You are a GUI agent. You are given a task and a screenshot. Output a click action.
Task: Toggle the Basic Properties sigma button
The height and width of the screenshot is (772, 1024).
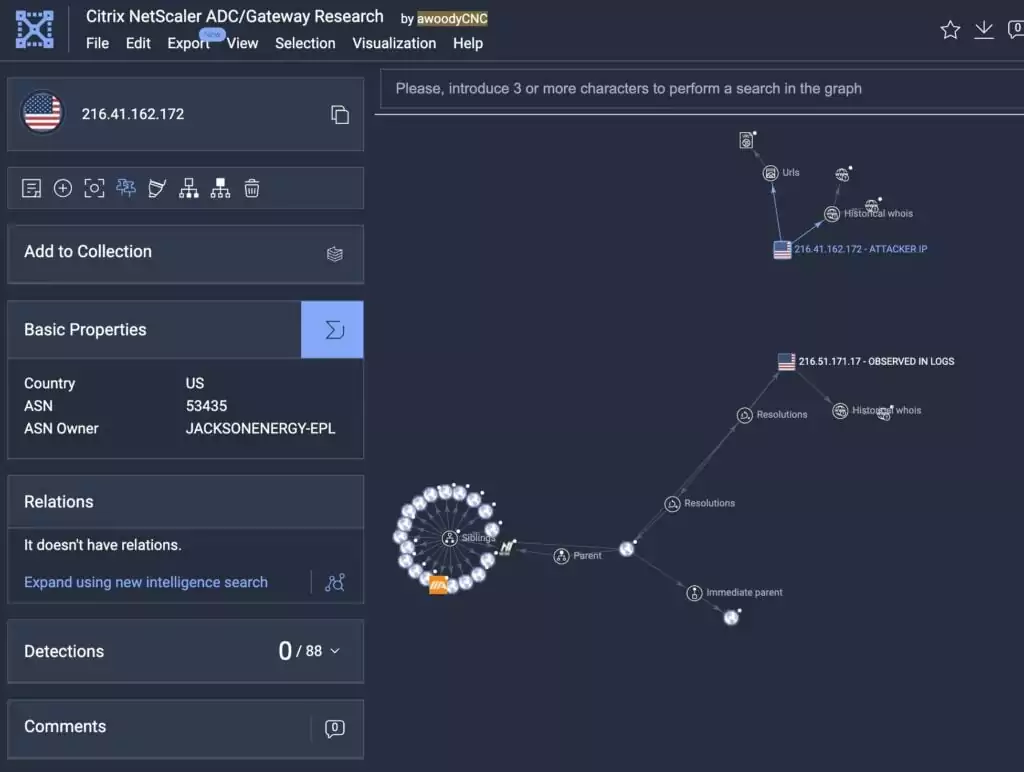(x=332, y=330)
